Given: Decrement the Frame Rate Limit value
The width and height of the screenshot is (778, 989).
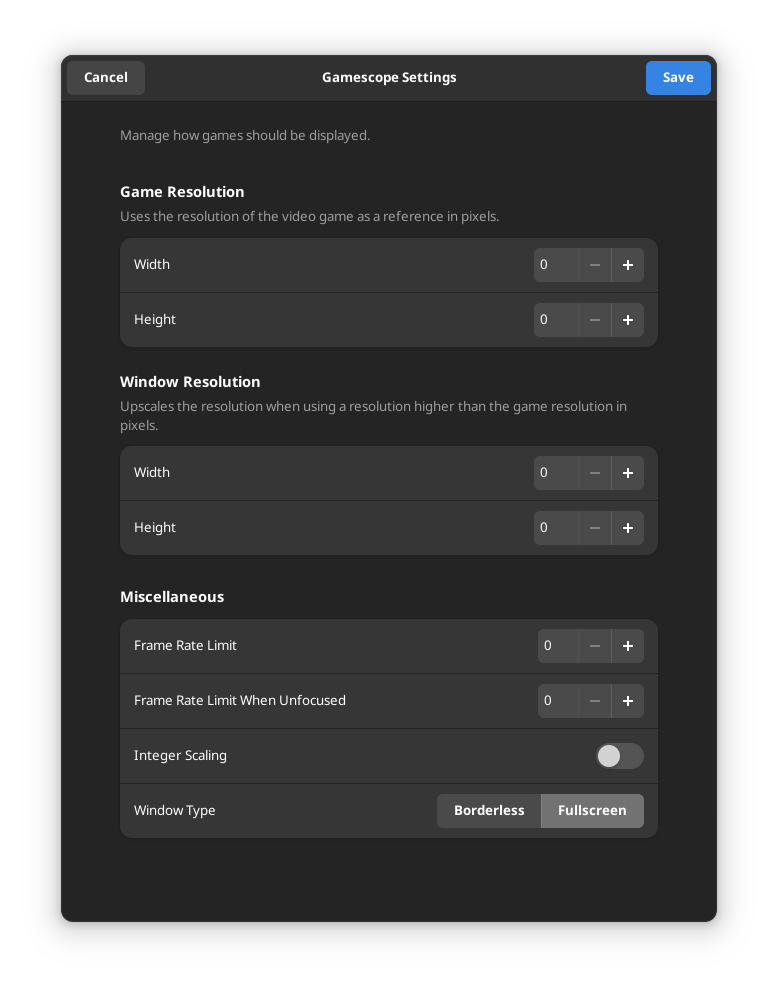Looking at the screenshot, I should [x=594, y=646].
